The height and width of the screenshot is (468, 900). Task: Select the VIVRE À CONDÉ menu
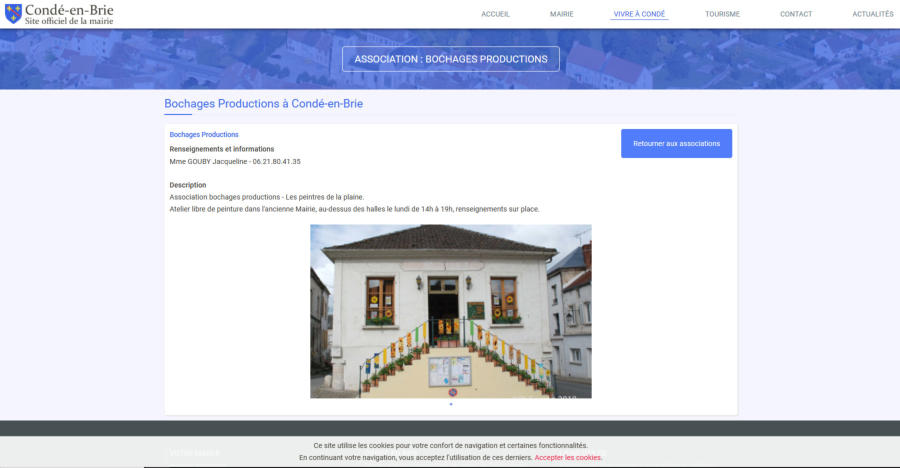(639, 14)
